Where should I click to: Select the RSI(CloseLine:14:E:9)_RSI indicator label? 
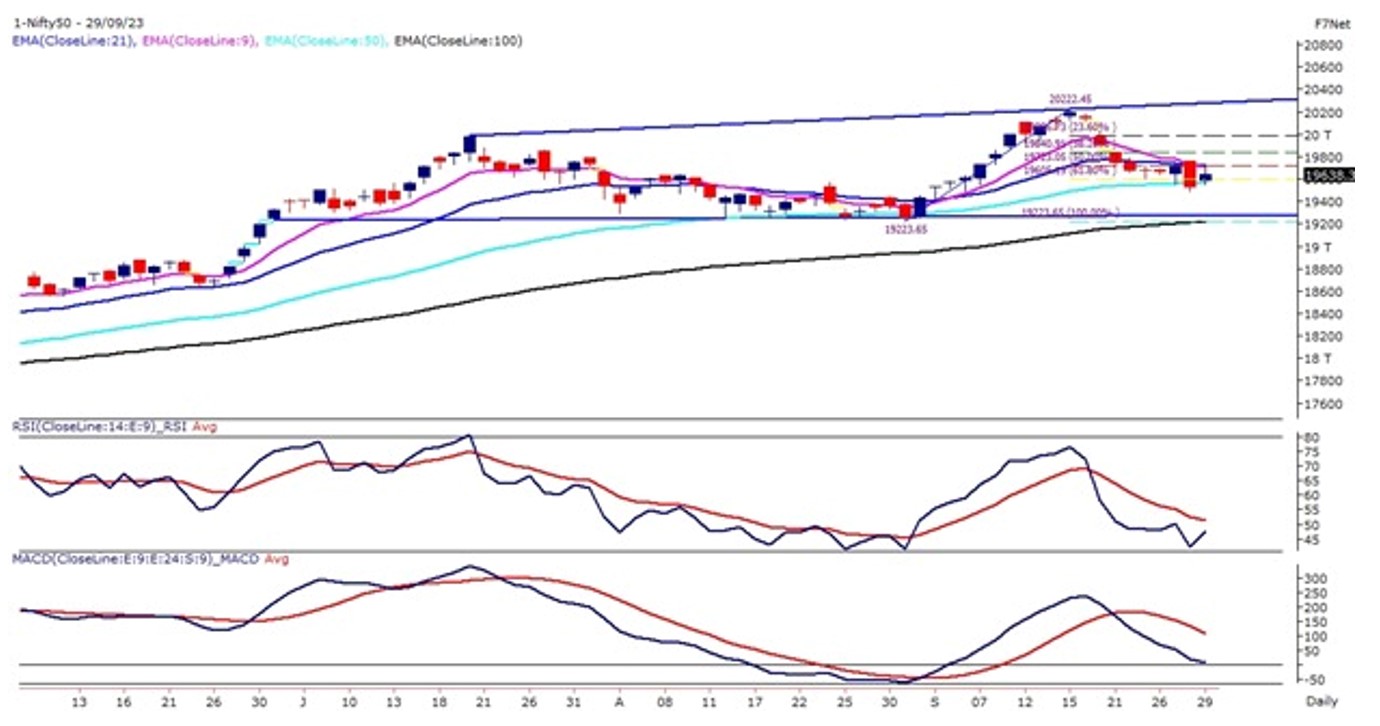point(99,427)
